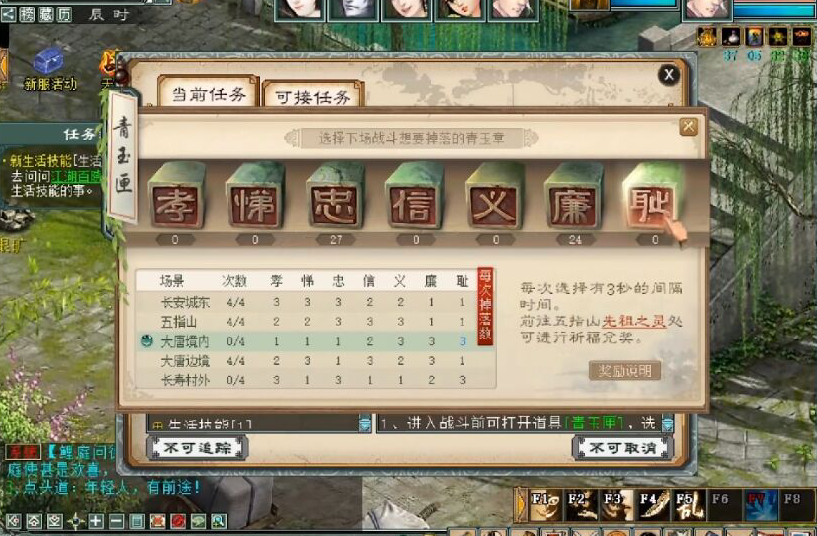Expand the task description dropdown arrow
The width and height of the screenshot is (817, 536).
(x=667, y=423)
